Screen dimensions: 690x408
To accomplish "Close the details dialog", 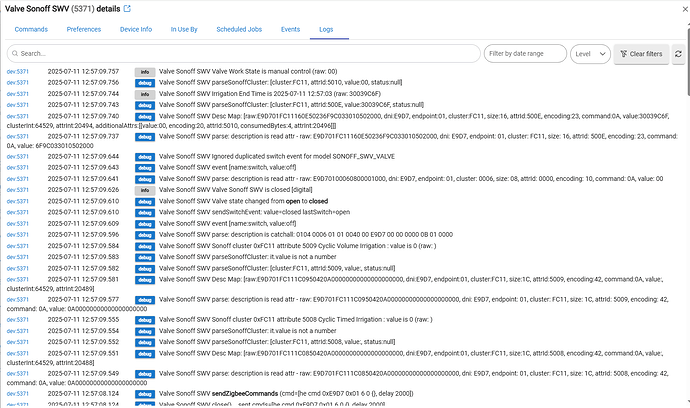I will tap(685, 9).
